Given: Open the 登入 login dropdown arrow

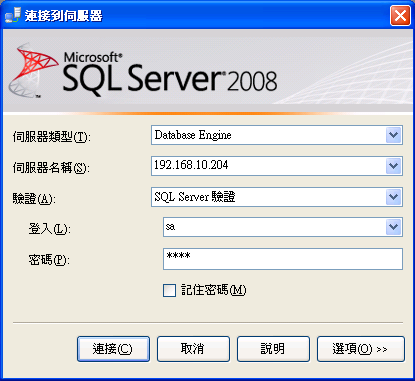Looking at the screenshot, I should (393, 227).
